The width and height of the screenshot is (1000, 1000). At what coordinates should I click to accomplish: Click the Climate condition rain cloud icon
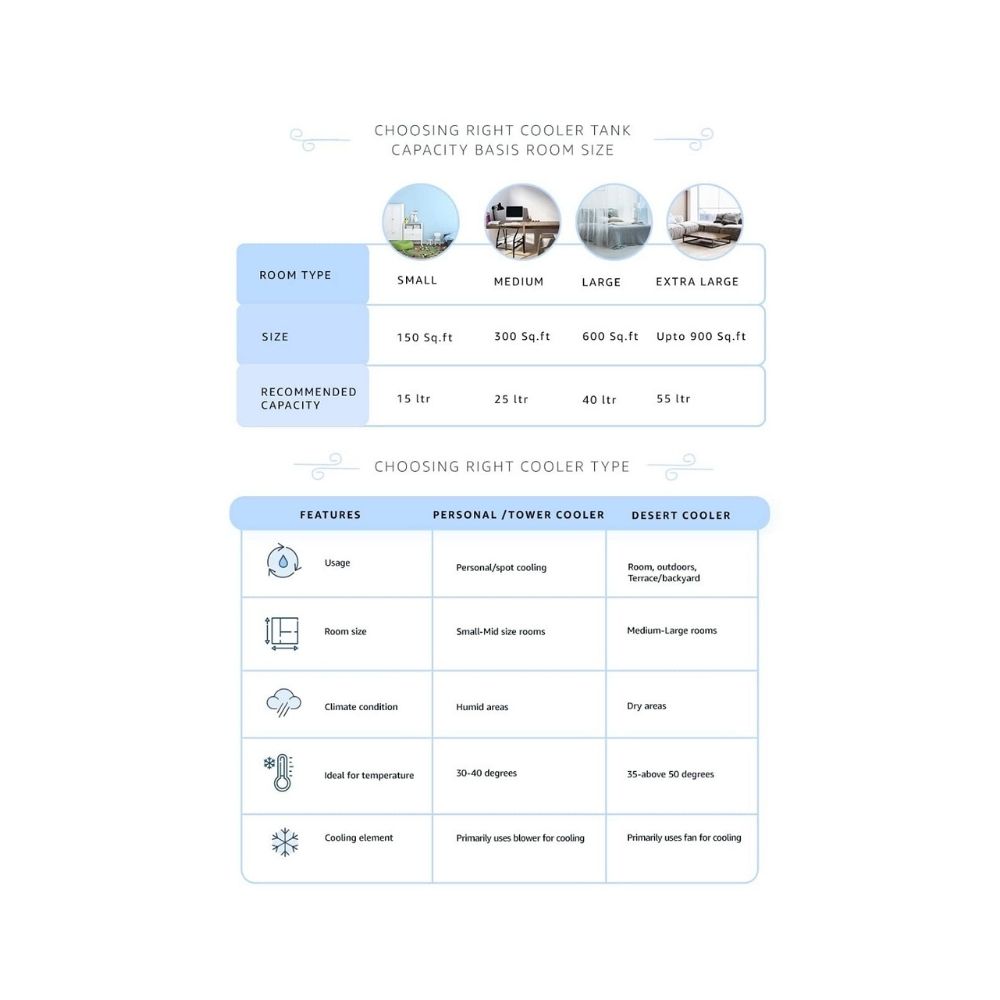[x=284, y=703]
